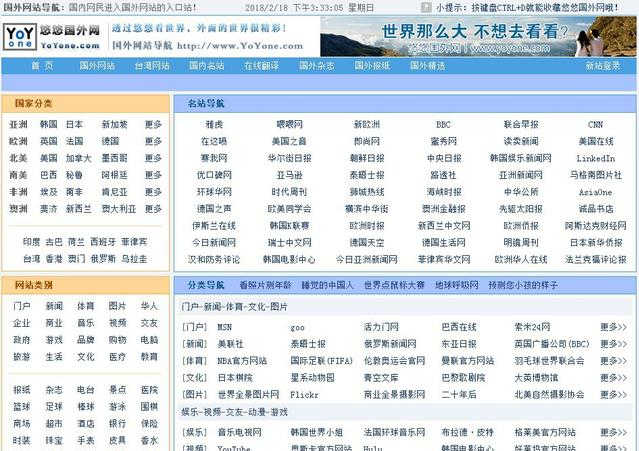
Task: Open the NBA官方网站 link
Action: [242, 361]
